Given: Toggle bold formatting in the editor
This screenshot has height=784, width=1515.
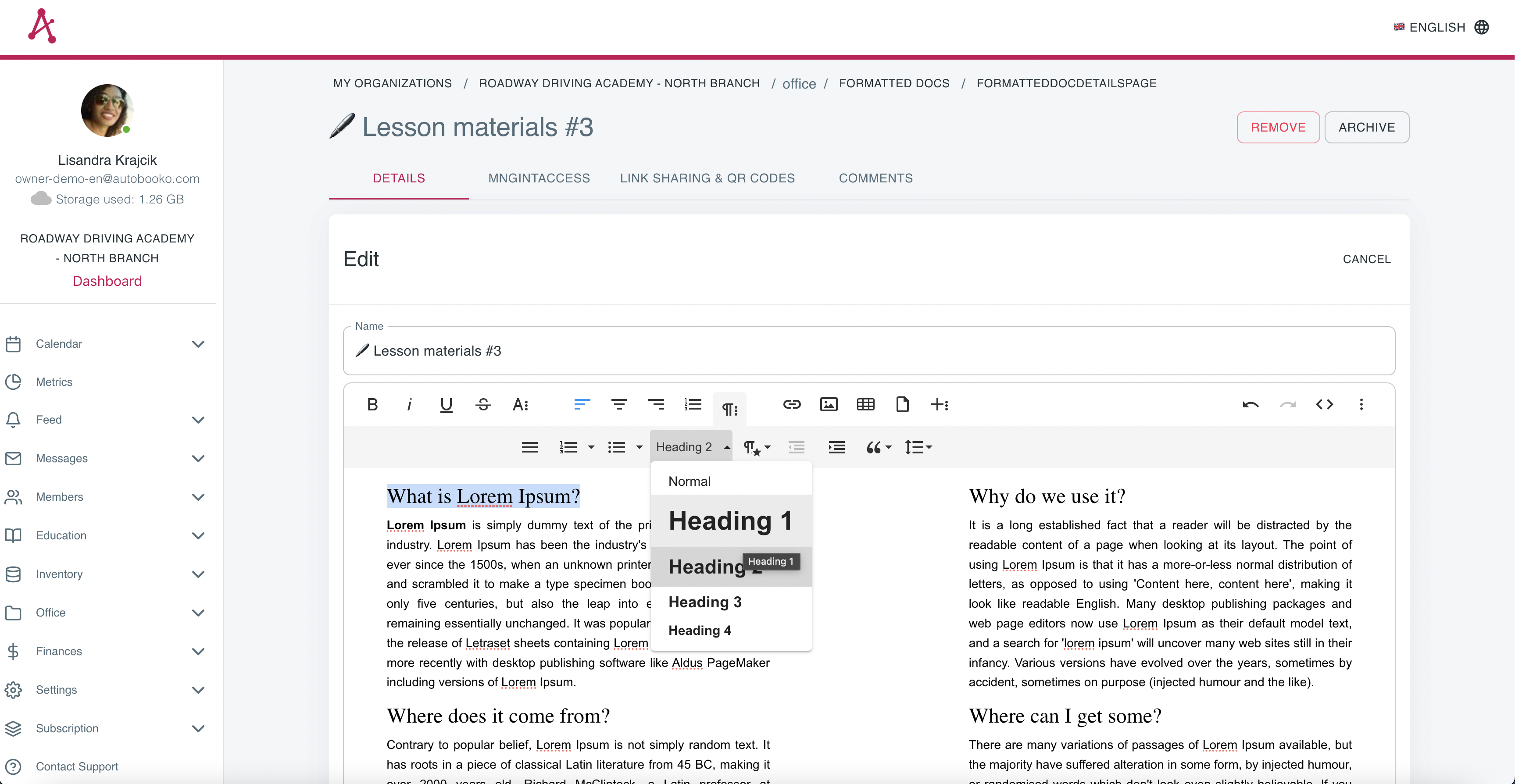Looking at the screenshot, I should click(372, 404).
